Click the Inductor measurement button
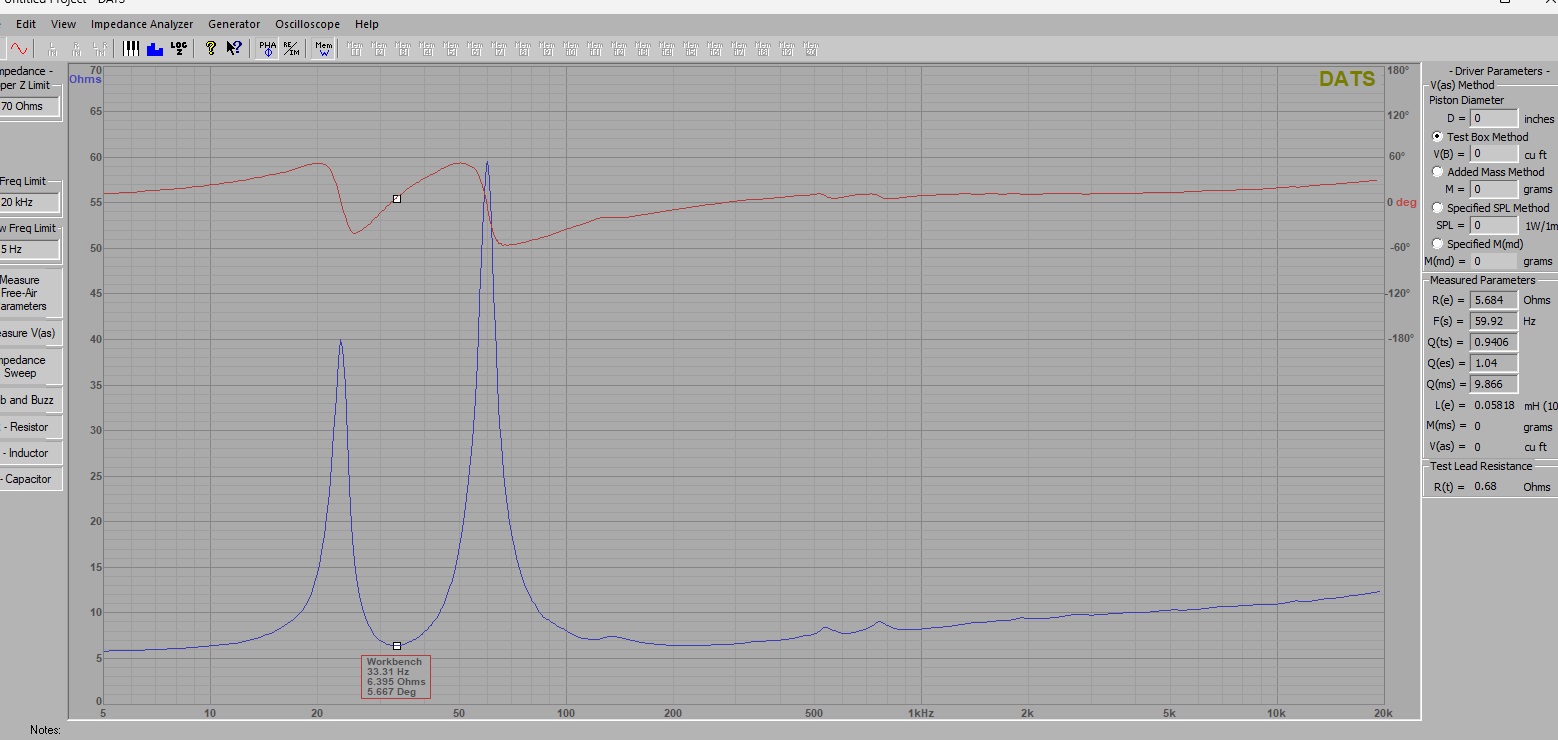 (29, 453)
